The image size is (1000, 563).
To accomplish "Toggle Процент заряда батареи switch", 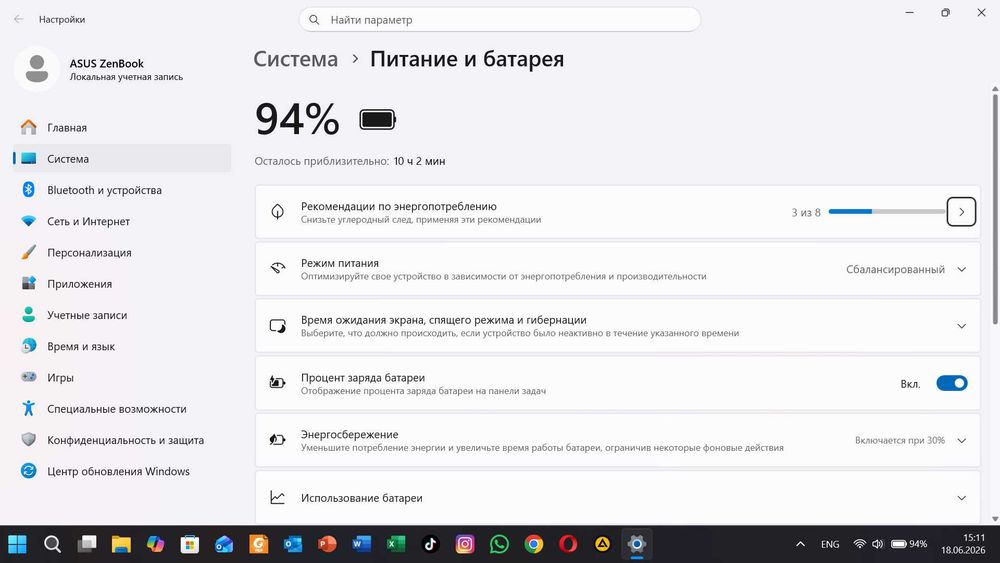I will point(952,383).
